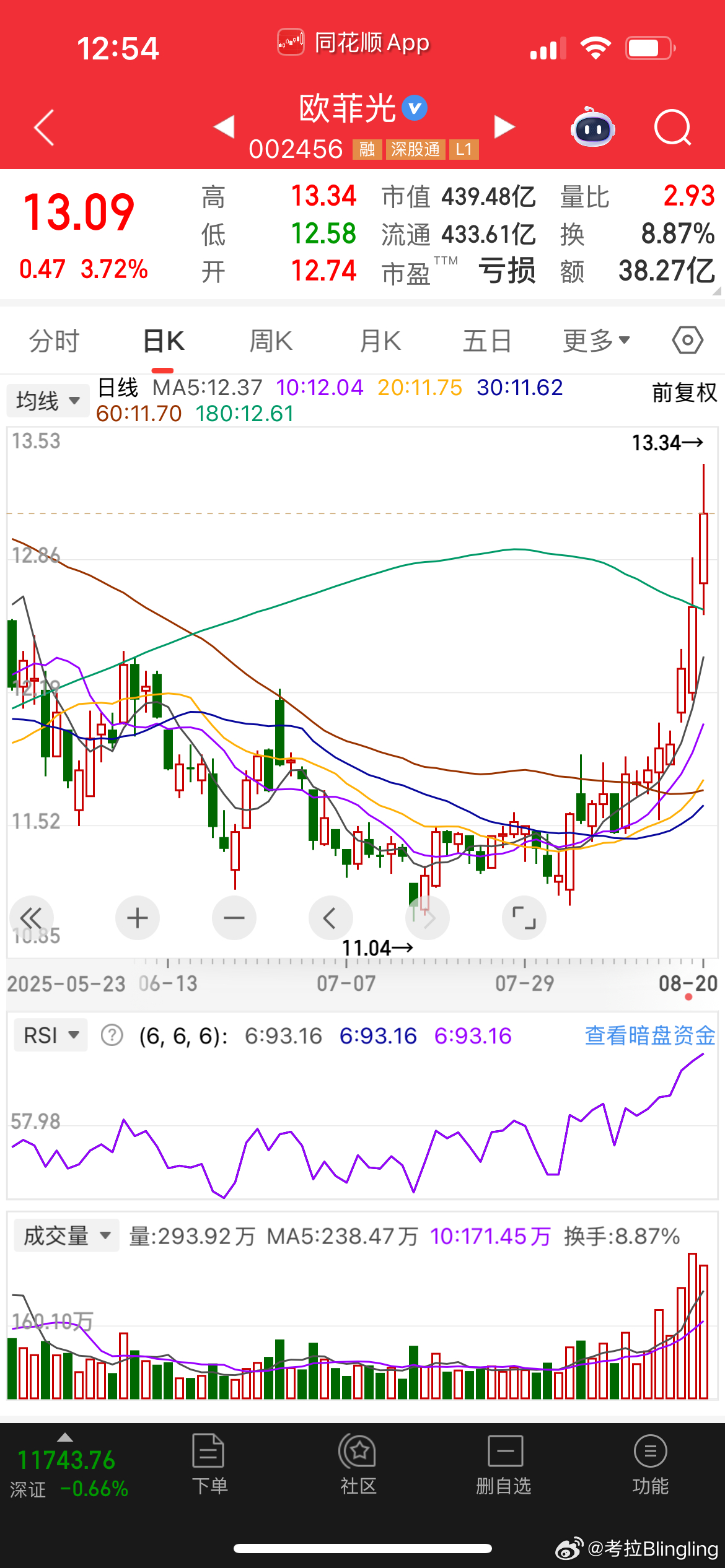Screen dimensions: 725x1568
Task: Open the search magnifier
Action: [672, 128]
